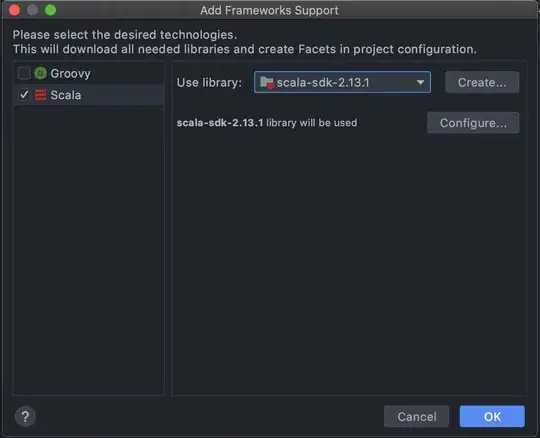The image size is (540, 438).
Task: Uncheck the Scala framework checkbox
Action: click(24, 95)
